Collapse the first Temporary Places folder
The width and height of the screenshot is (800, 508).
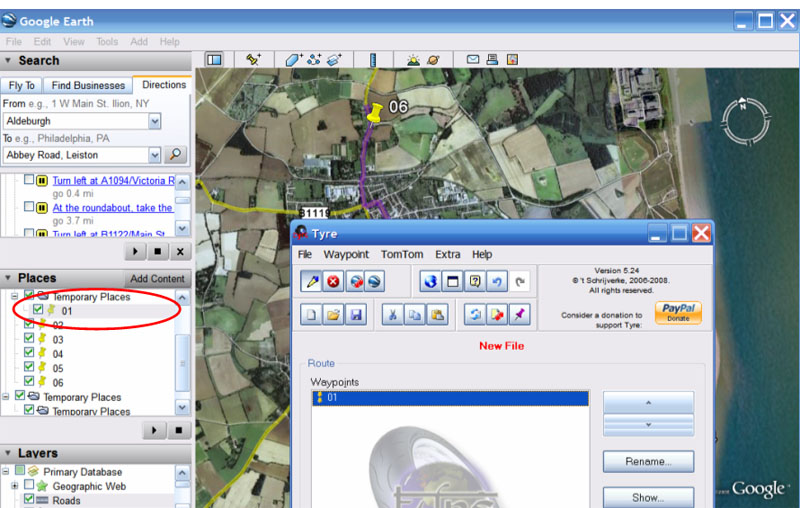click(15, 296)
